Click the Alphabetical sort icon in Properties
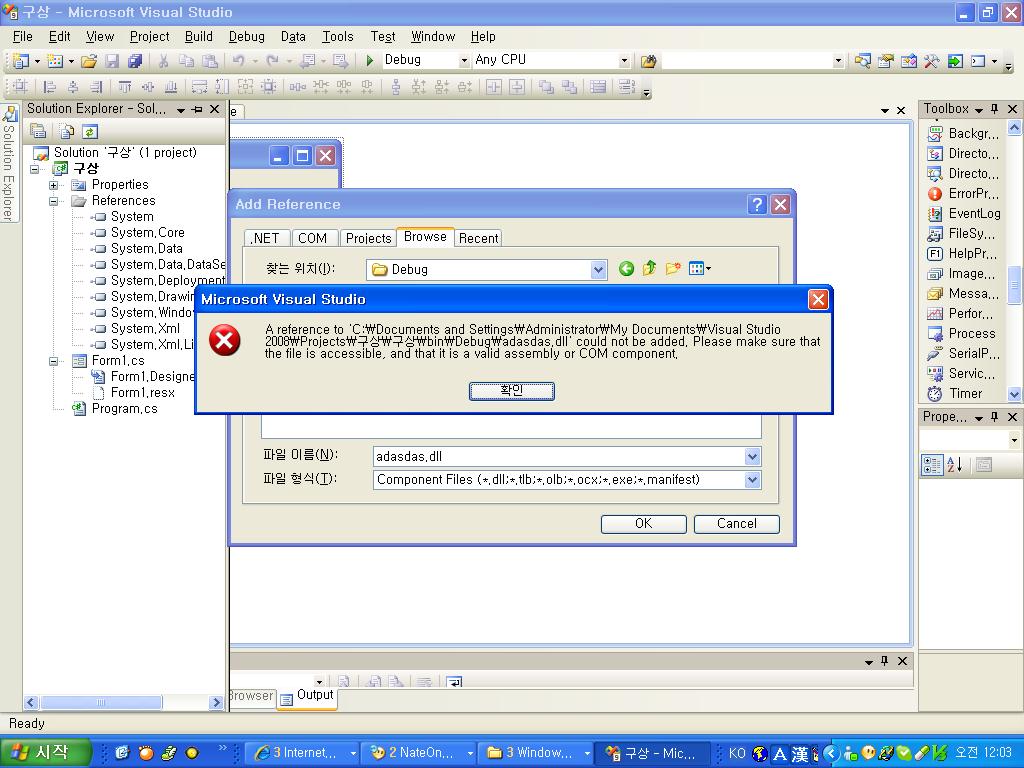1024x768 pixels. [955, 465]
